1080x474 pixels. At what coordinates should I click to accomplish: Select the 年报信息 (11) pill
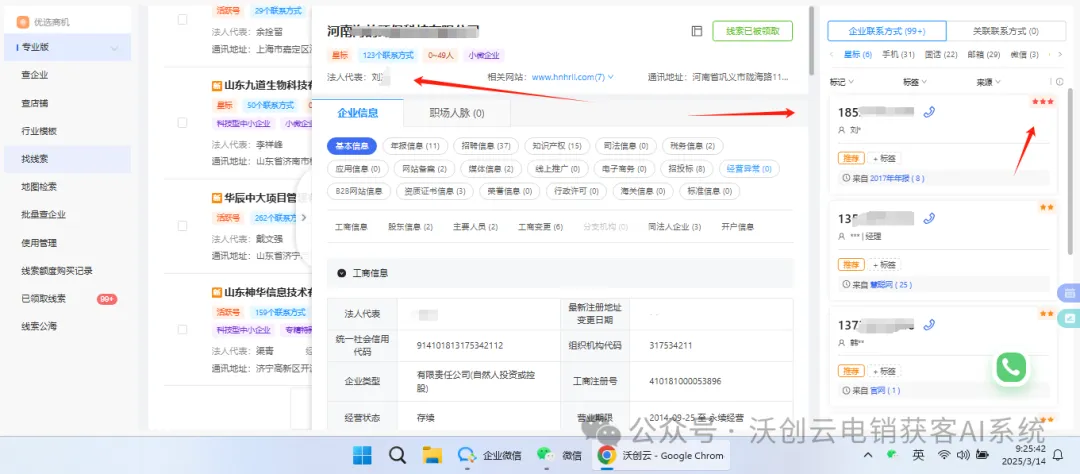(415, 146)
